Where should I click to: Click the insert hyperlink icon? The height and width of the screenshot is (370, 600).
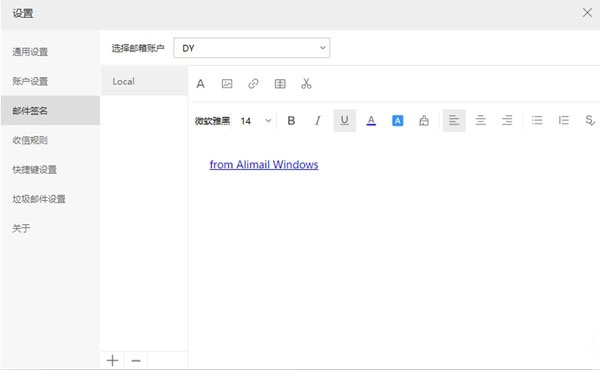pyautogui.click(x=253, y=83)
